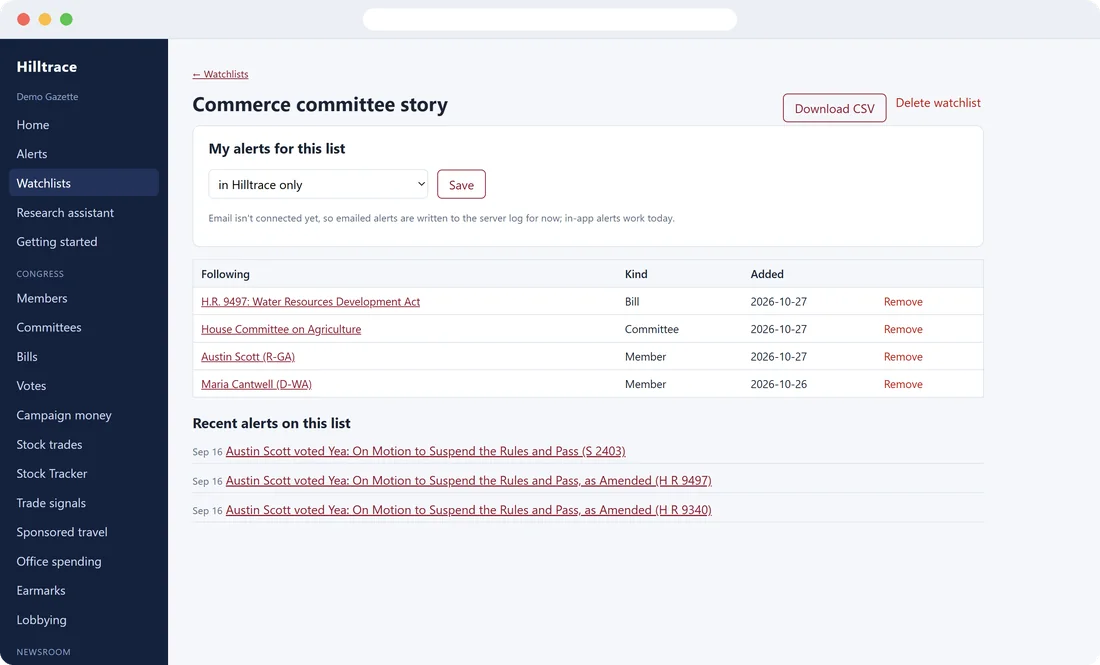
Task: Open Getting started page
Action: coord(57,241)
